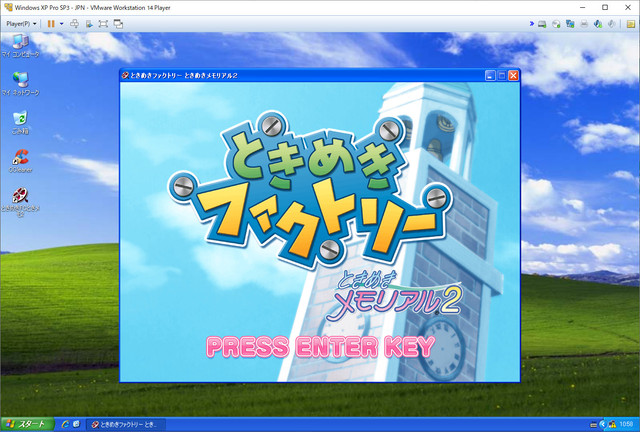Click the hard disk device icon
640x432 pixels.
[542, 24]
